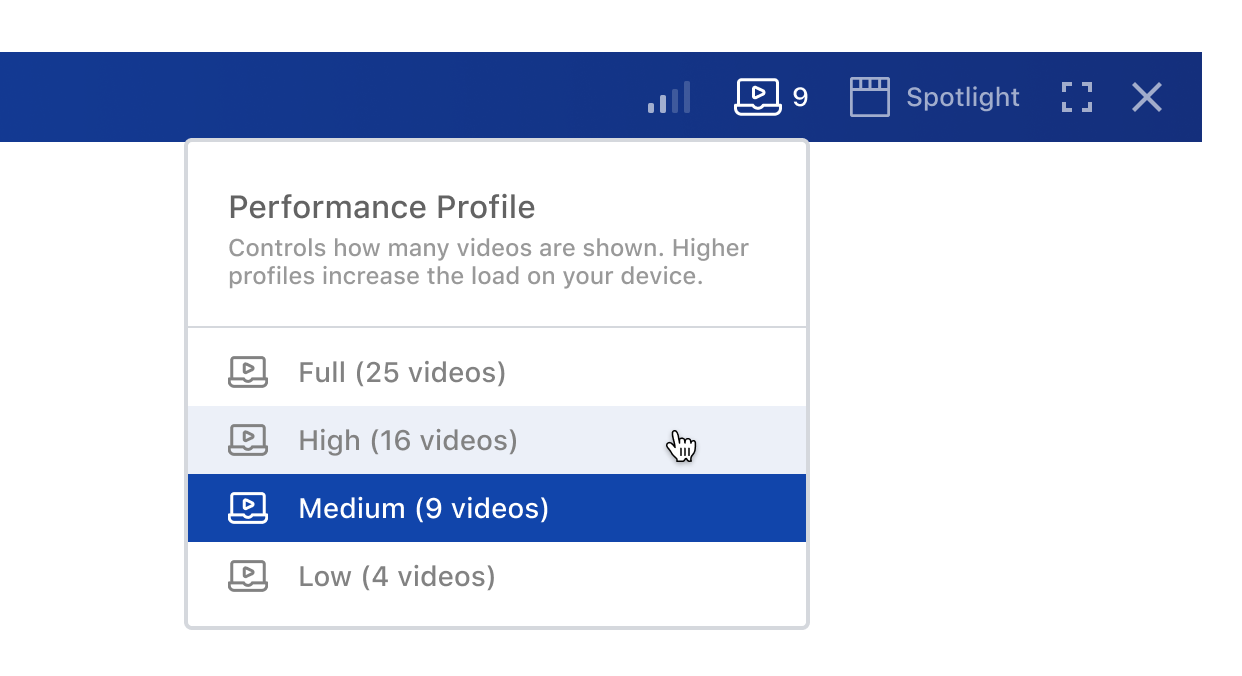Close the meeting view with X
The height and width of the screenshot is (676, 1242).
point(1147,97)
